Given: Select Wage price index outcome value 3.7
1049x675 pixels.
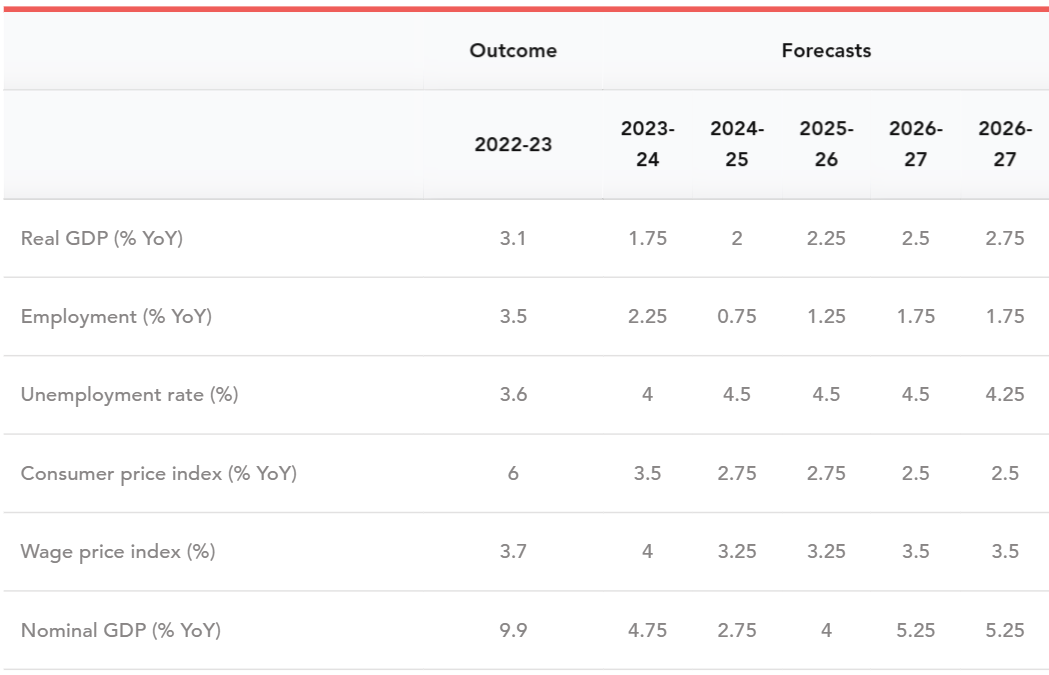Looking at the screenshot, I should point(513,551).
